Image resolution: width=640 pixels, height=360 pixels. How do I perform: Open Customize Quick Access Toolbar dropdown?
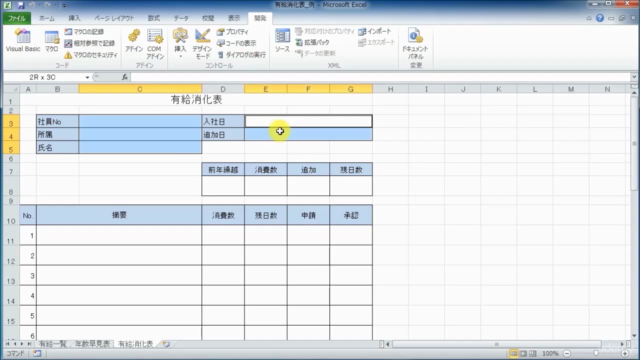click(x=64, y=5)
